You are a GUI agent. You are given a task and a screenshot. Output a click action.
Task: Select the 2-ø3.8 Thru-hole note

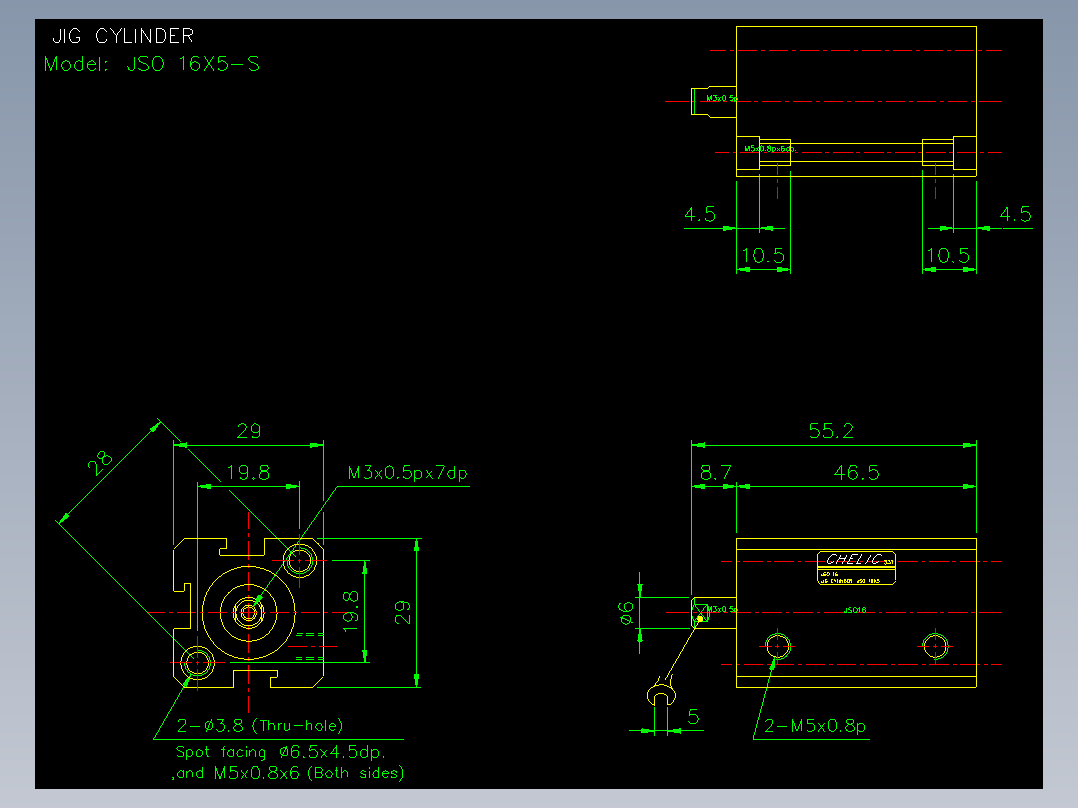260,725
